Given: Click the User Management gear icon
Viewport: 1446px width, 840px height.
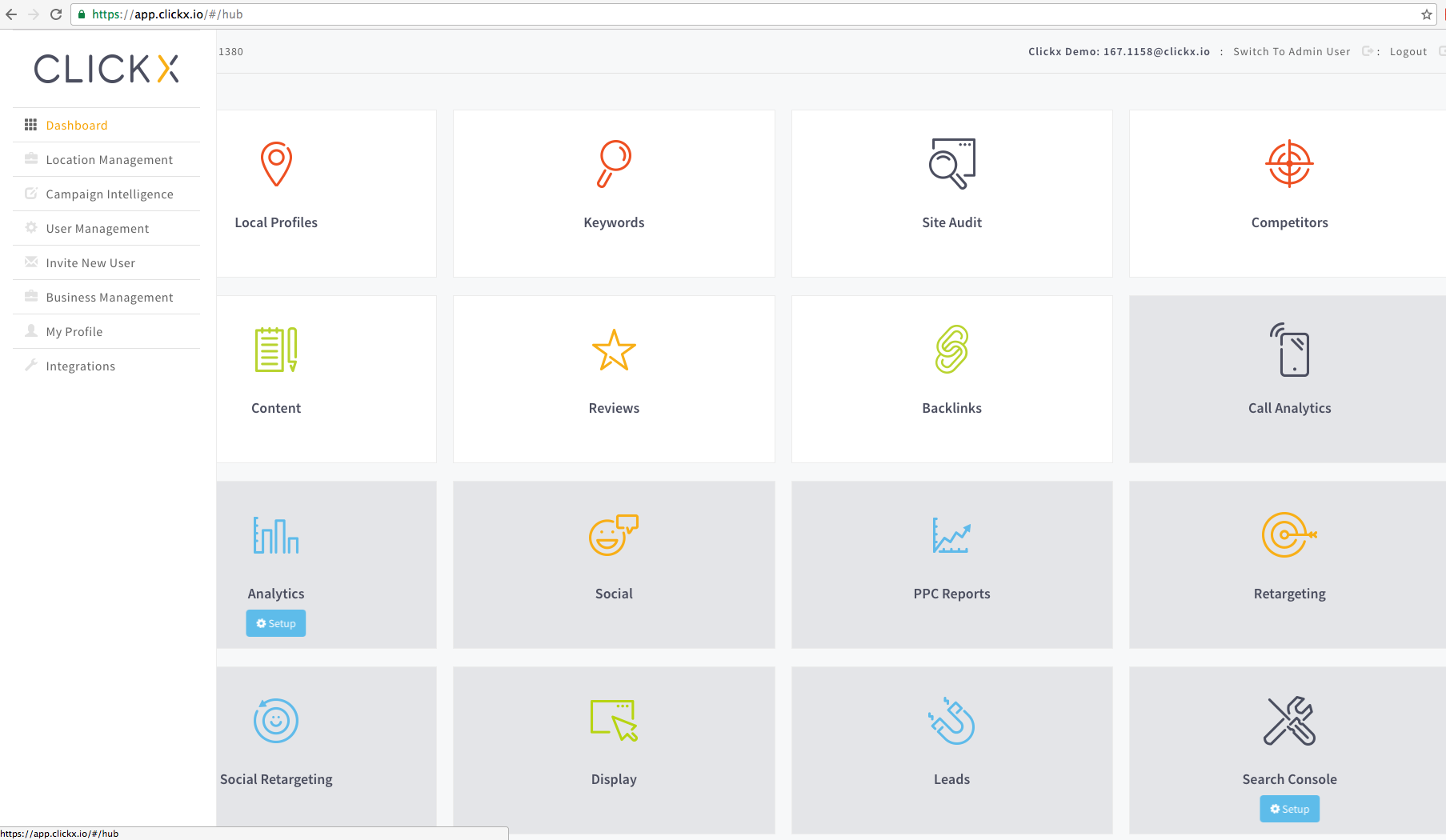Looking at the screenshot, I should click(x=31, y=227).
